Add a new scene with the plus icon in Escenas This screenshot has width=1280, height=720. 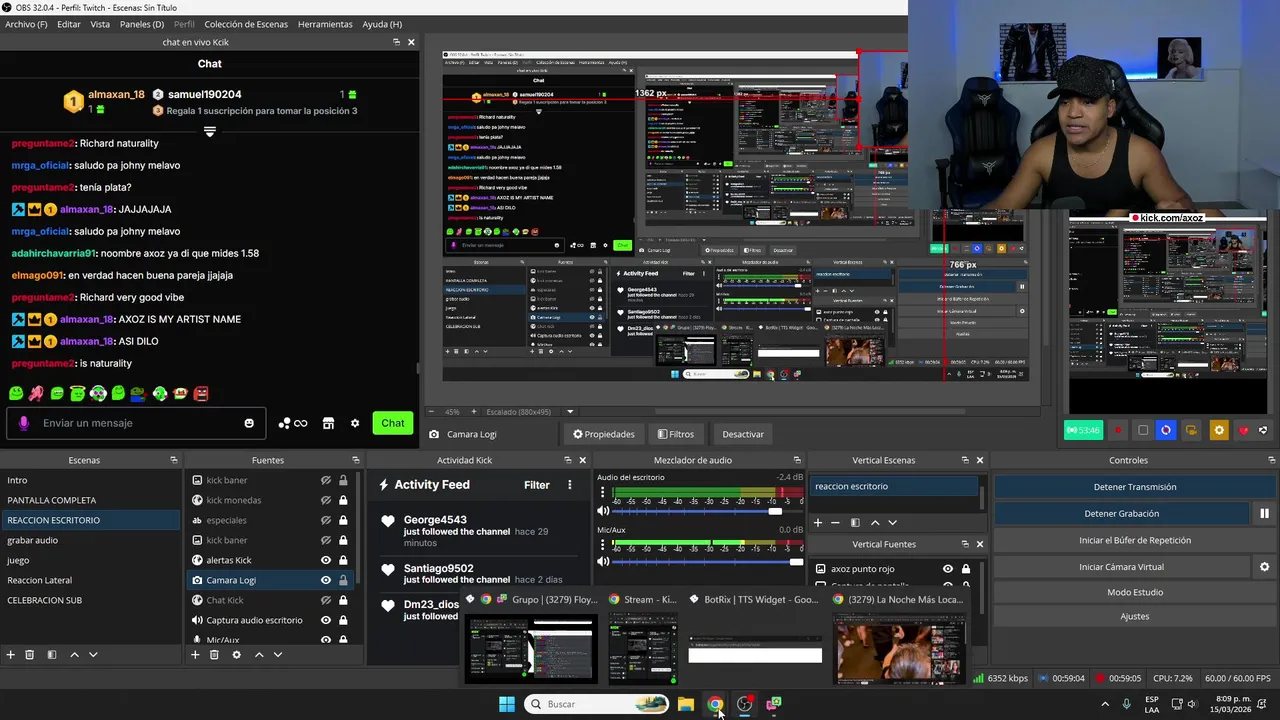pyautogui.click(x=11, y=655)
